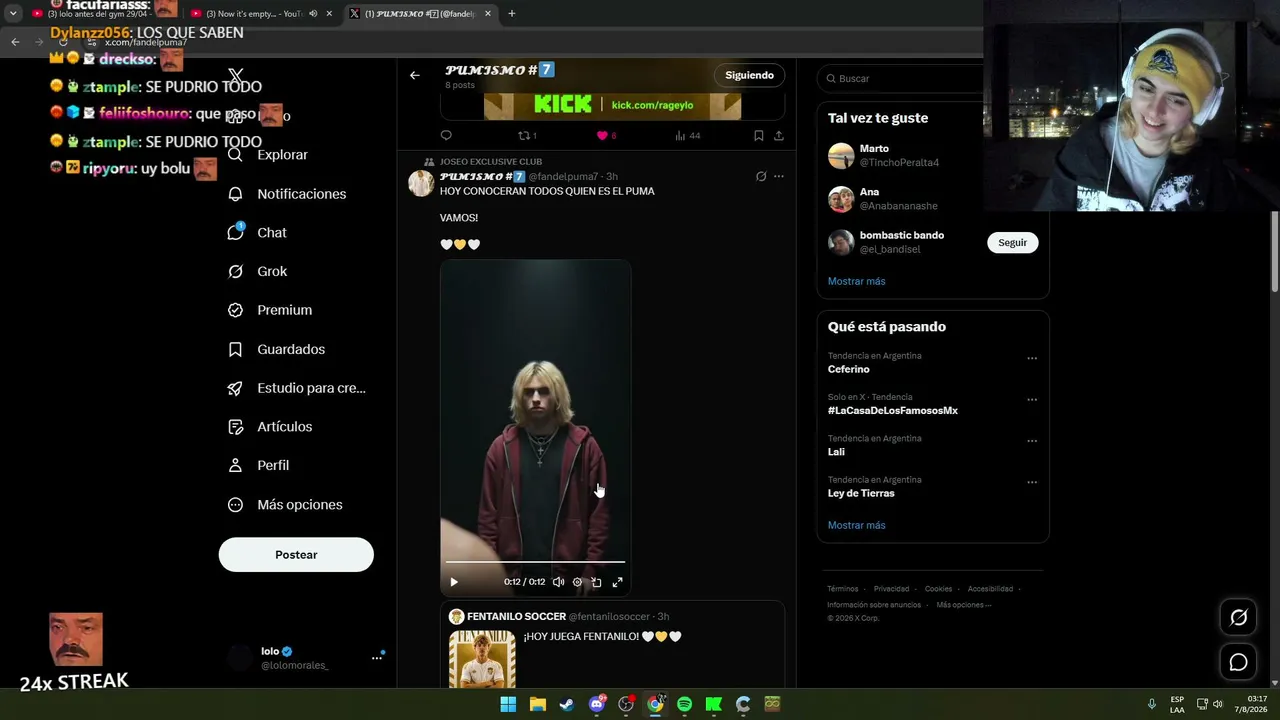Screen dimensions: 1280x720
Task: Expand Más opciones in the sidebar
Action: 286,505
